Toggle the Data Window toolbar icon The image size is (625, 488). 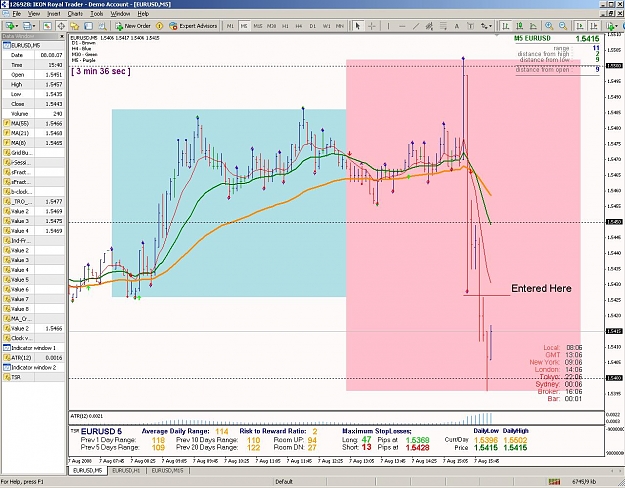[61, 26]
